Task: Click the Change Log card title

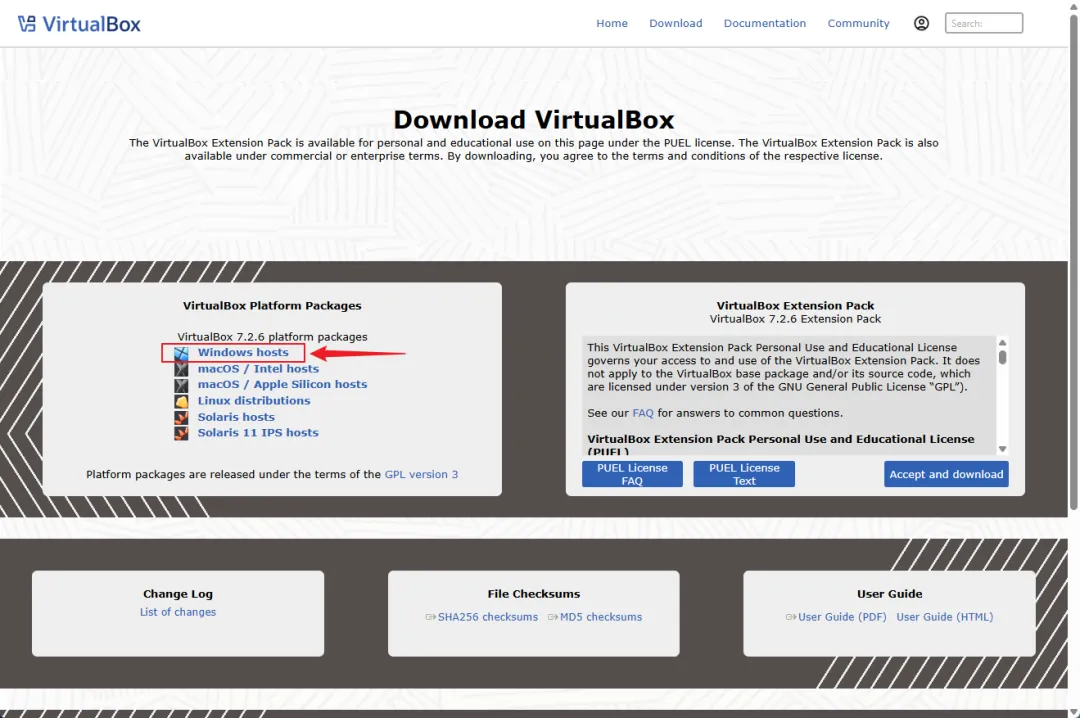Action: pos(178,594)
